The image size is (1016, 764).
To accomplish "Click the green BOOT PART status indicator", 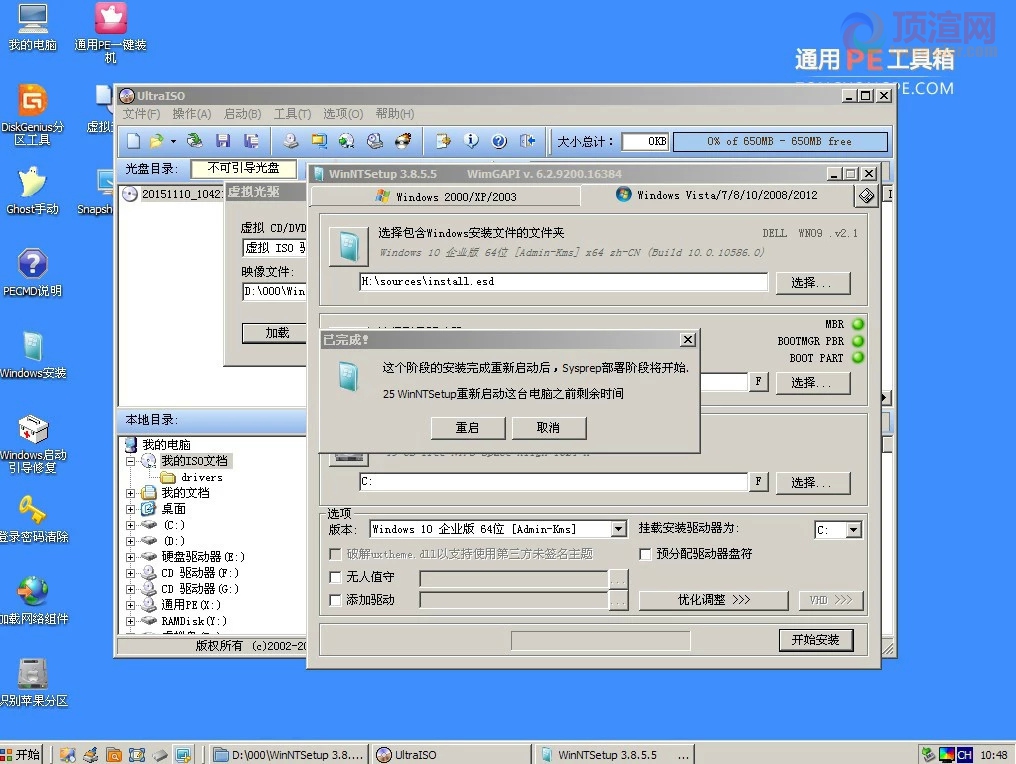I will point(858,358).
